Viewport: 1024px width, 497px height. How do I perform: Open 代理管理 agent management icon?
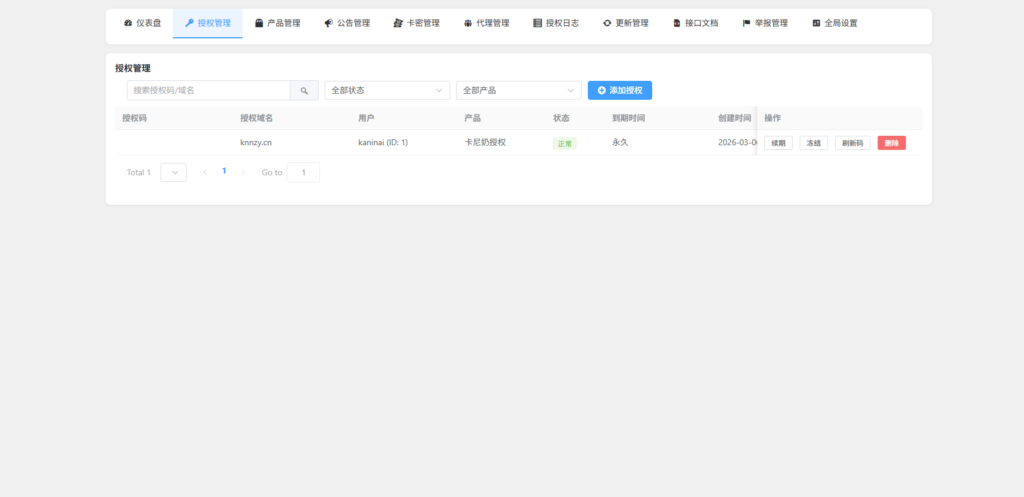pyautogui.click(x=468, y=23)
